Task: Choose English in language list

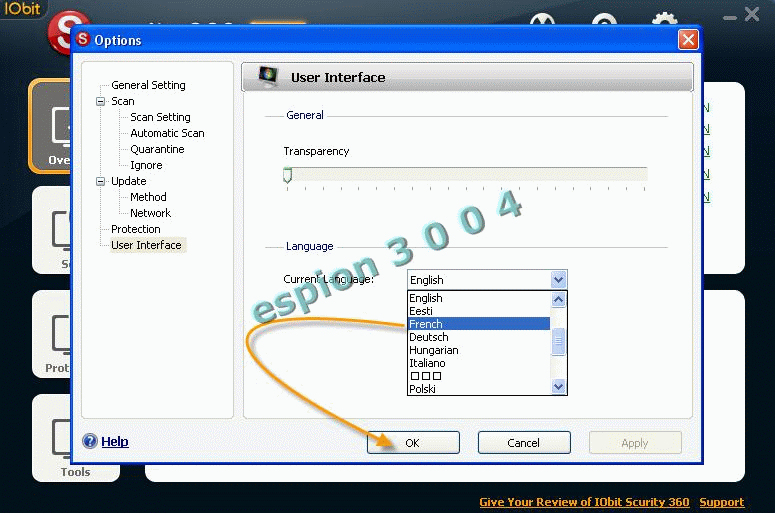Action: (478, 298)
